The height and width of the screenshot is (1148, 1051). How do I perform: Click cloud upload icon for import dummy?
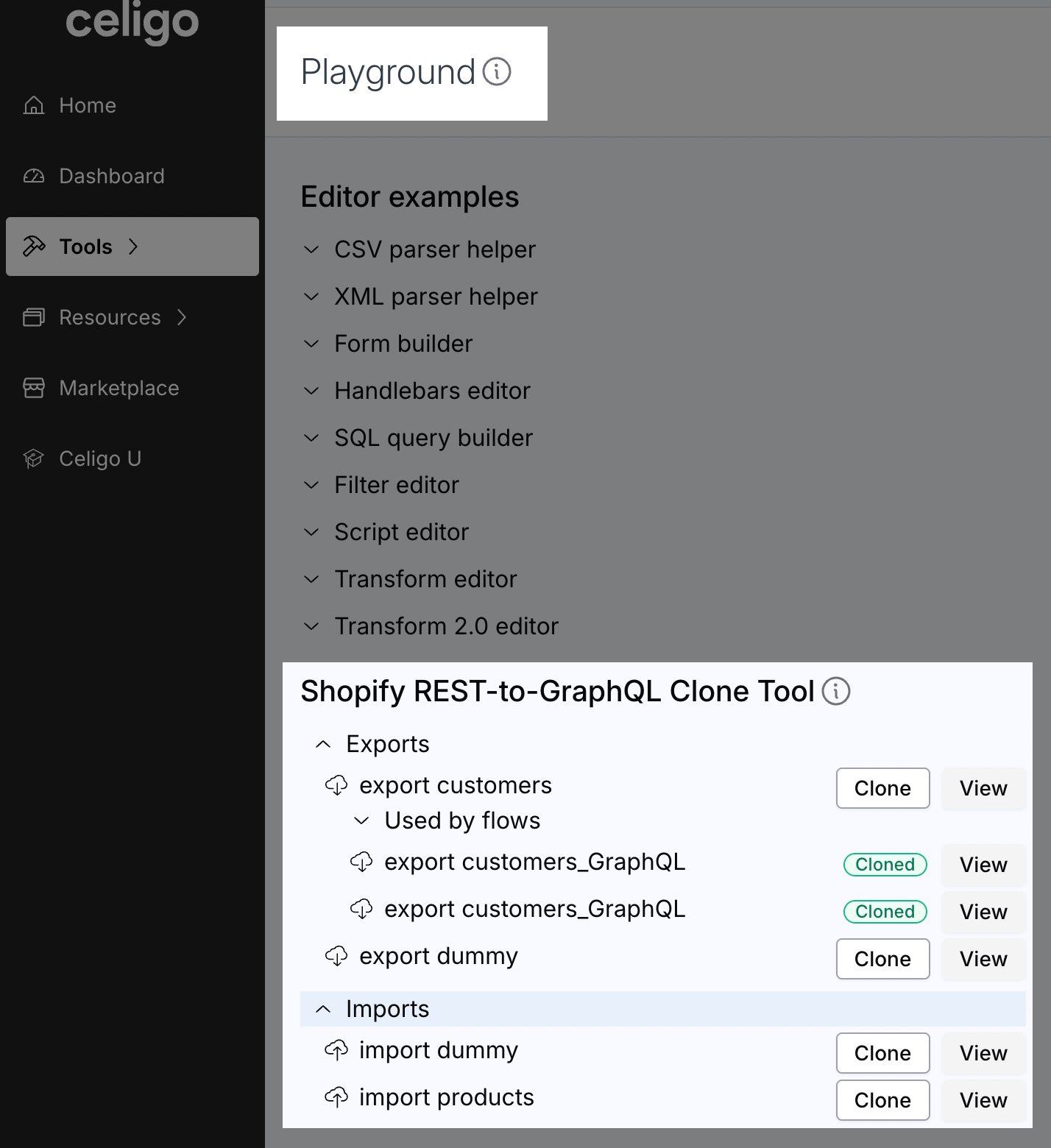pos(336,1050)
